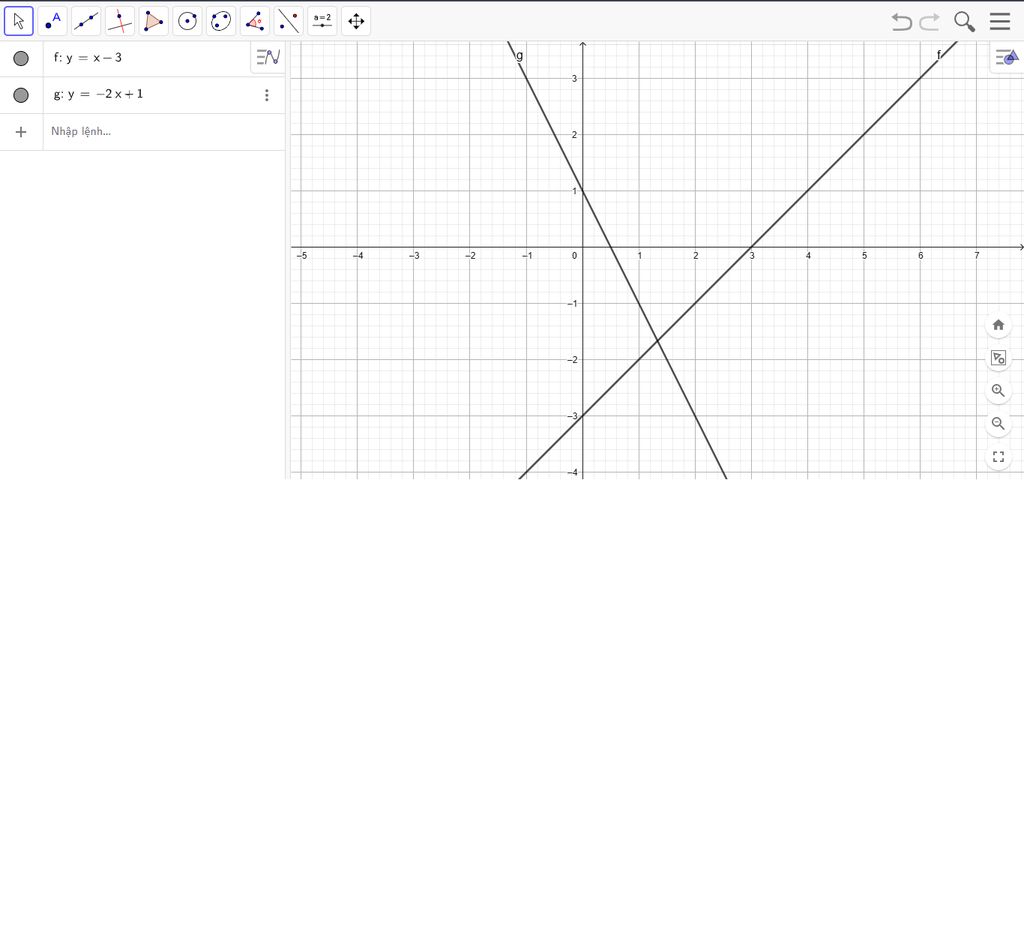This screenshot has width=1024, height=936.
Task: Toggle visibility of line f
Action: click(x=21, y=58)
